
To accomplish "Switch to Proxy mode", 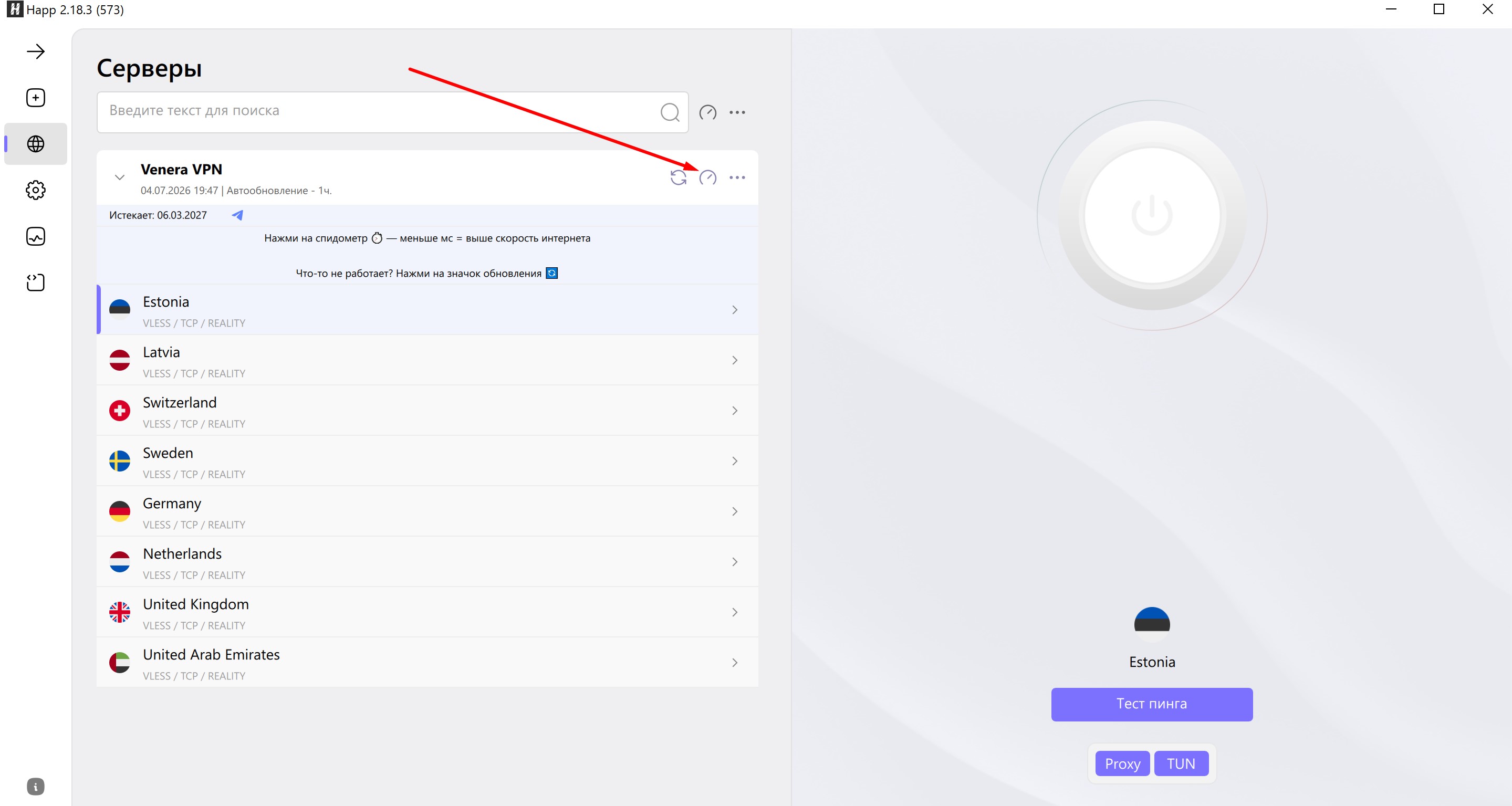I will pyautogui.click(x=1122, y=764).
